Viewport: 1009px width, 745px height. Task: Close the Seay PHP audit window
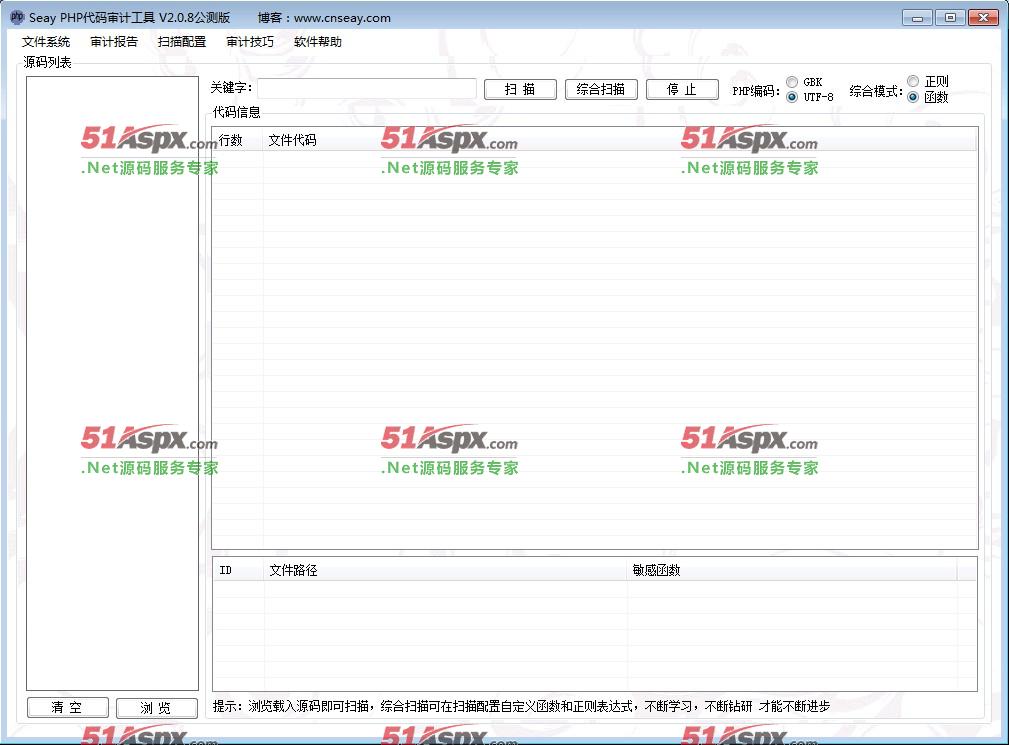[x=983, y=18]
